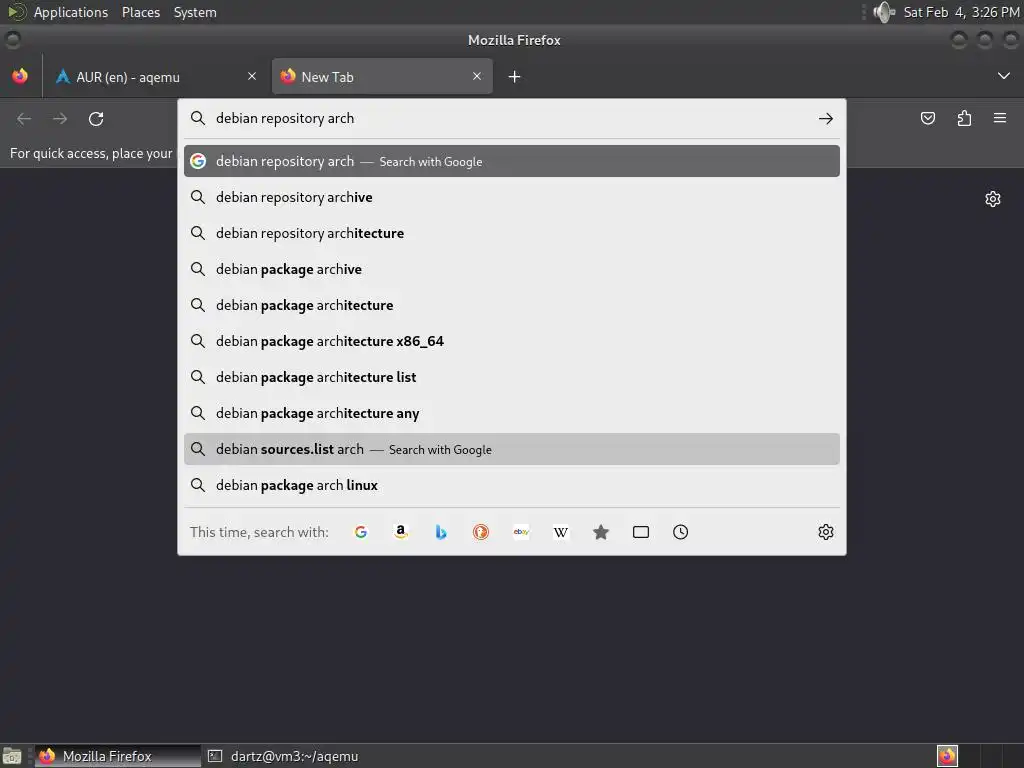
Task: Select 'debian repository arch' Search with Google
Action: pyautogui.click(x=511, y=161)
